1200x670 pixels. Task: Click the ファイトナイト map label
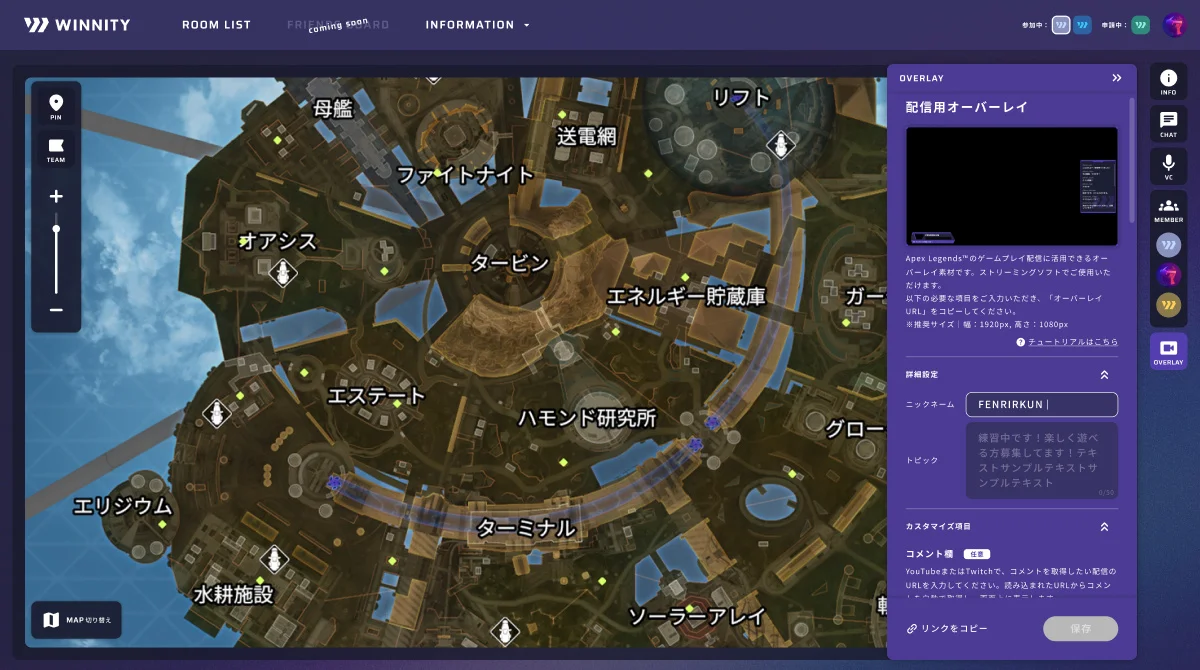tap(466, 175)
